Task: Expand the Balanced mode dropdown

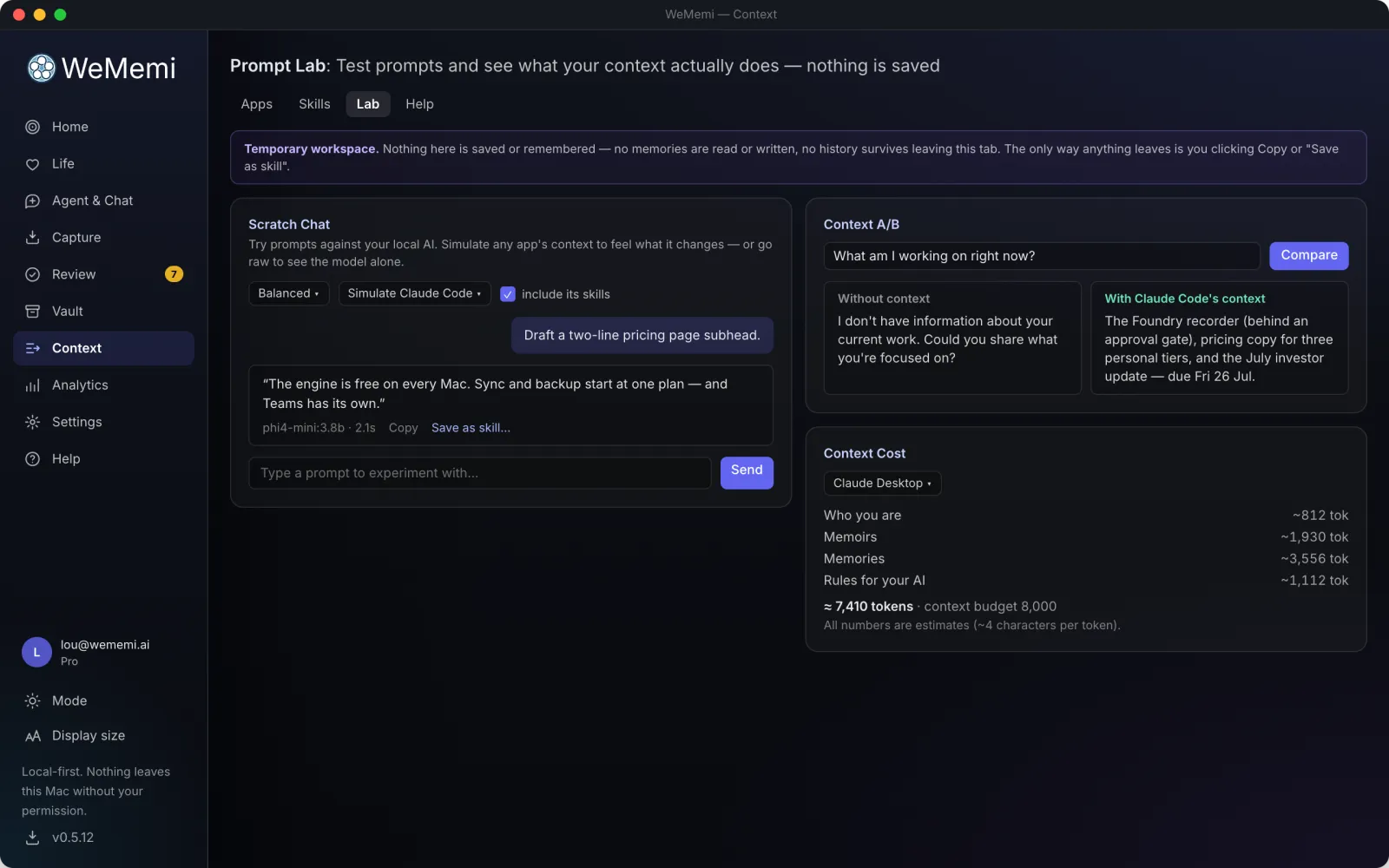Action: pyautogui.click(x=288, y=293)
